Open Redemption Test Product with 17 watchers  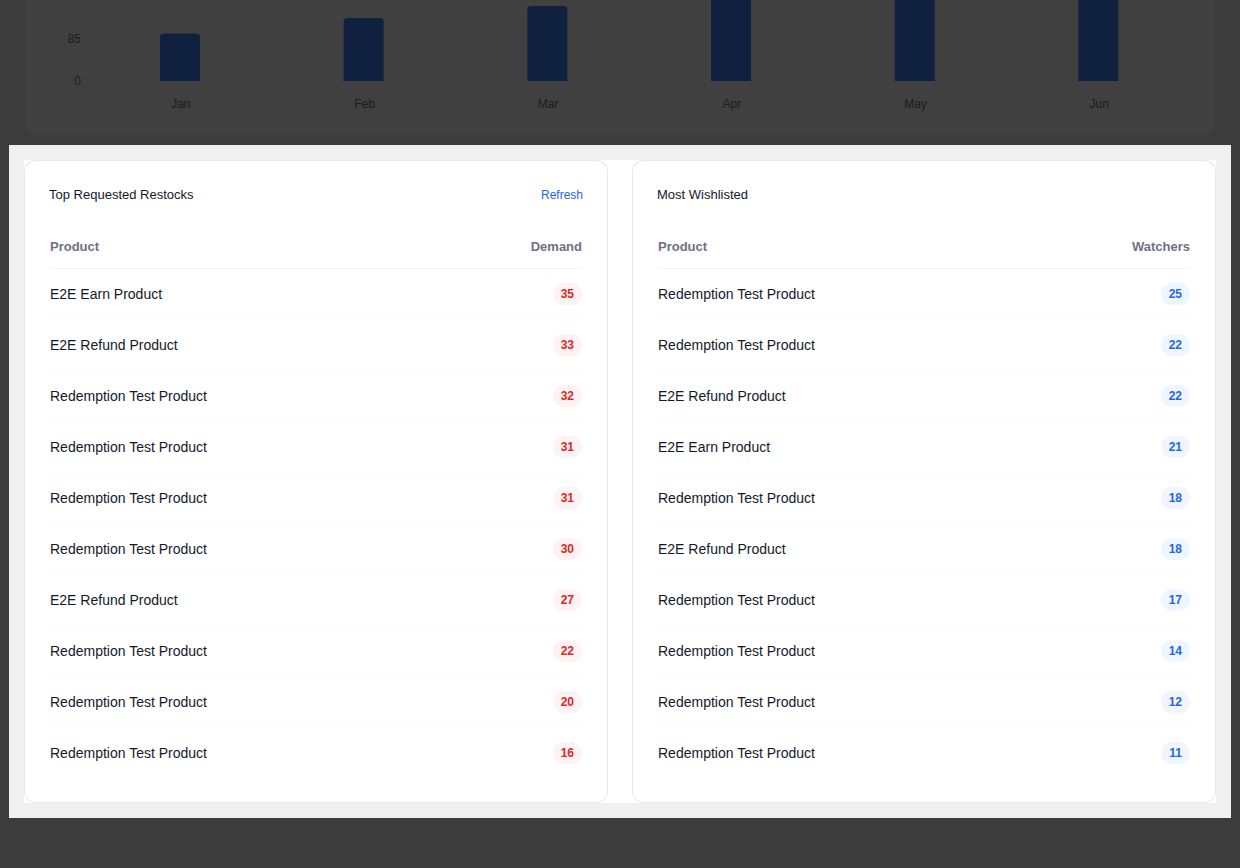tap(737, 600)
